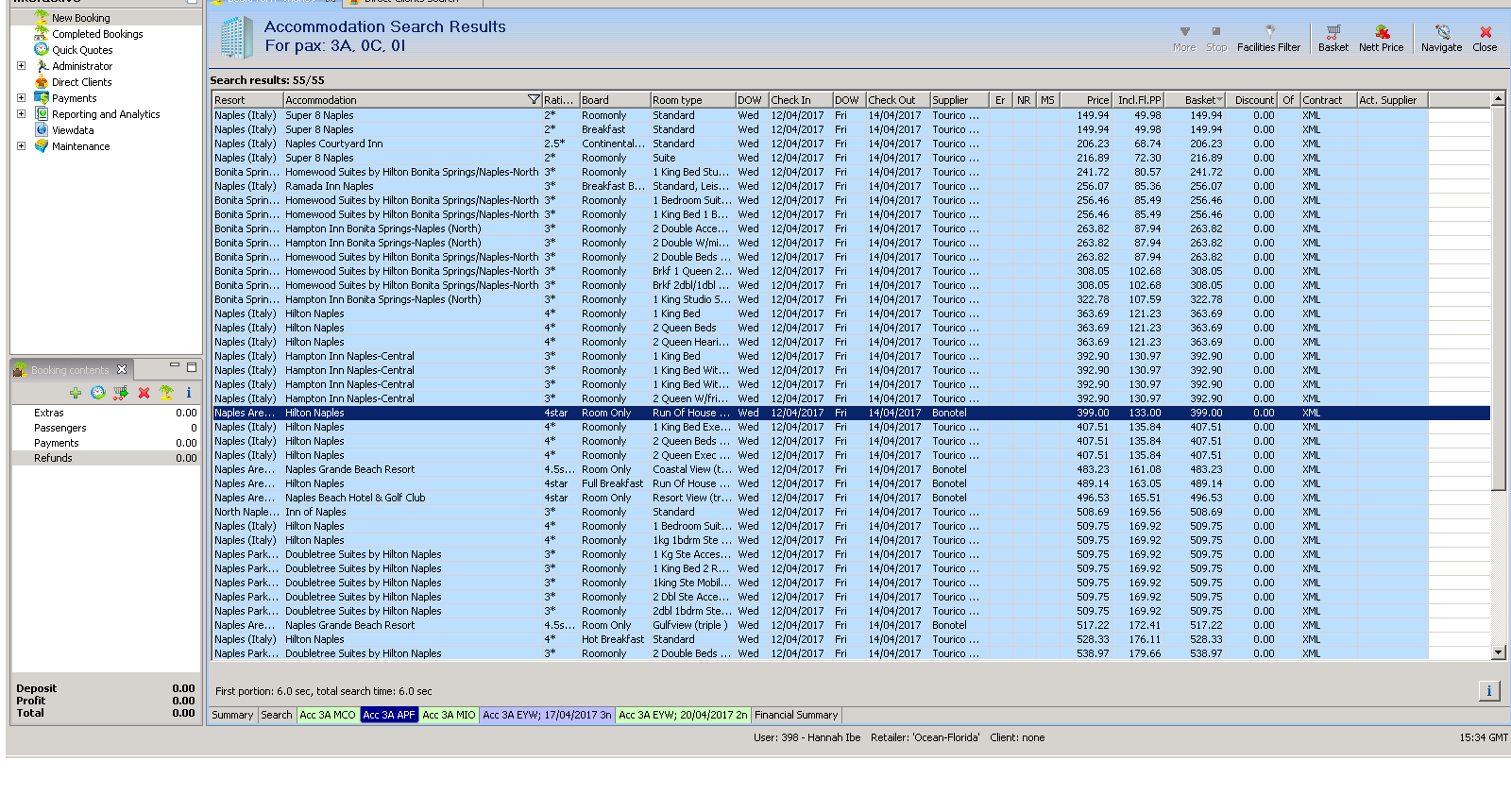This screenshot has width=1511, height=812.
Task: Click green plus add icon in Booking contents
Action: [76, 393]
